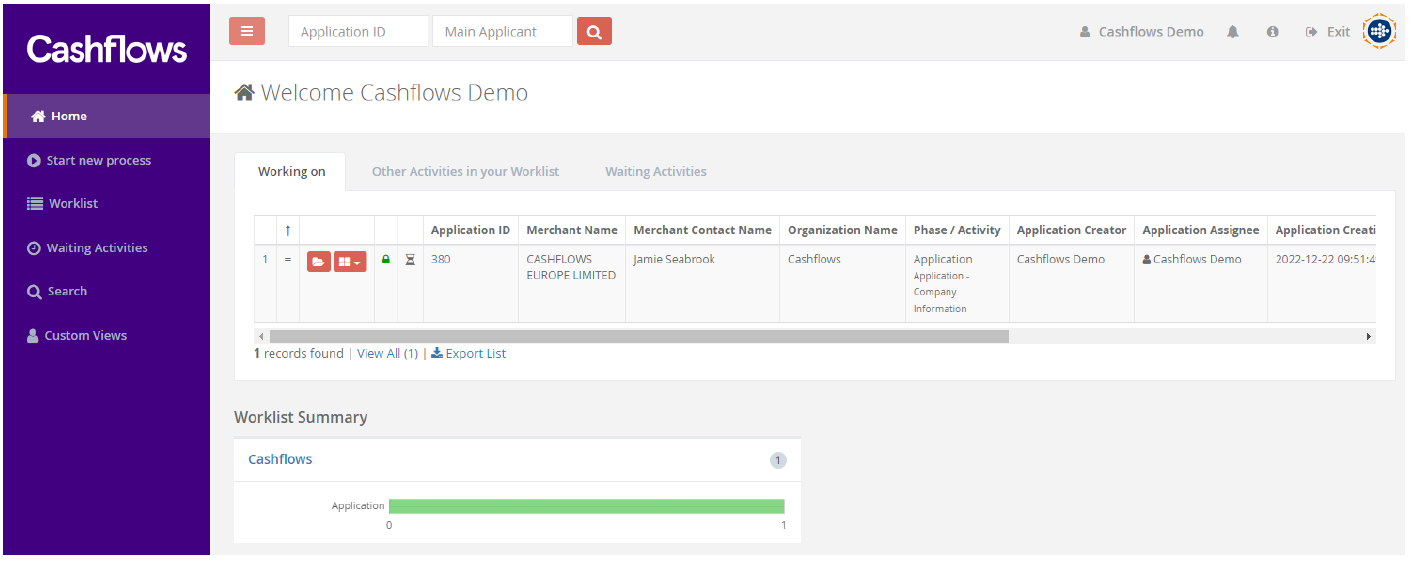Click the up arrow sort column header
The width and height of the screenshot is (1409, 561).
point(288,230)
